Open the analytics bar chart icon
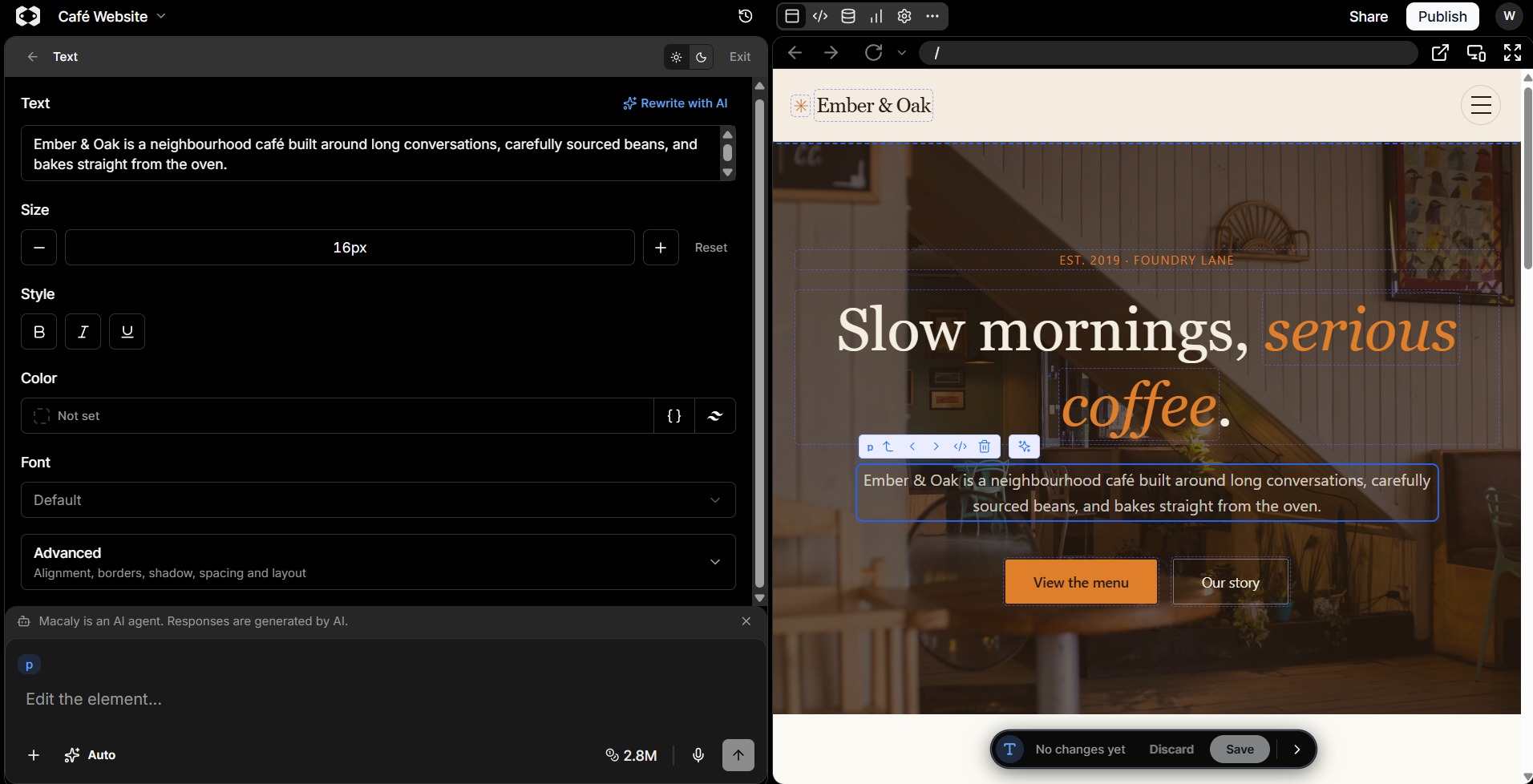 coord(876,16)
